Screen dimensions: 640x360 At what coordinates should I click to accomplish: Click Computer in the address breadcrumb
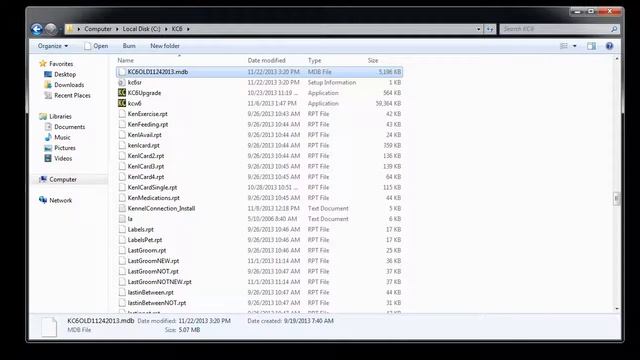tap(98, 29)
